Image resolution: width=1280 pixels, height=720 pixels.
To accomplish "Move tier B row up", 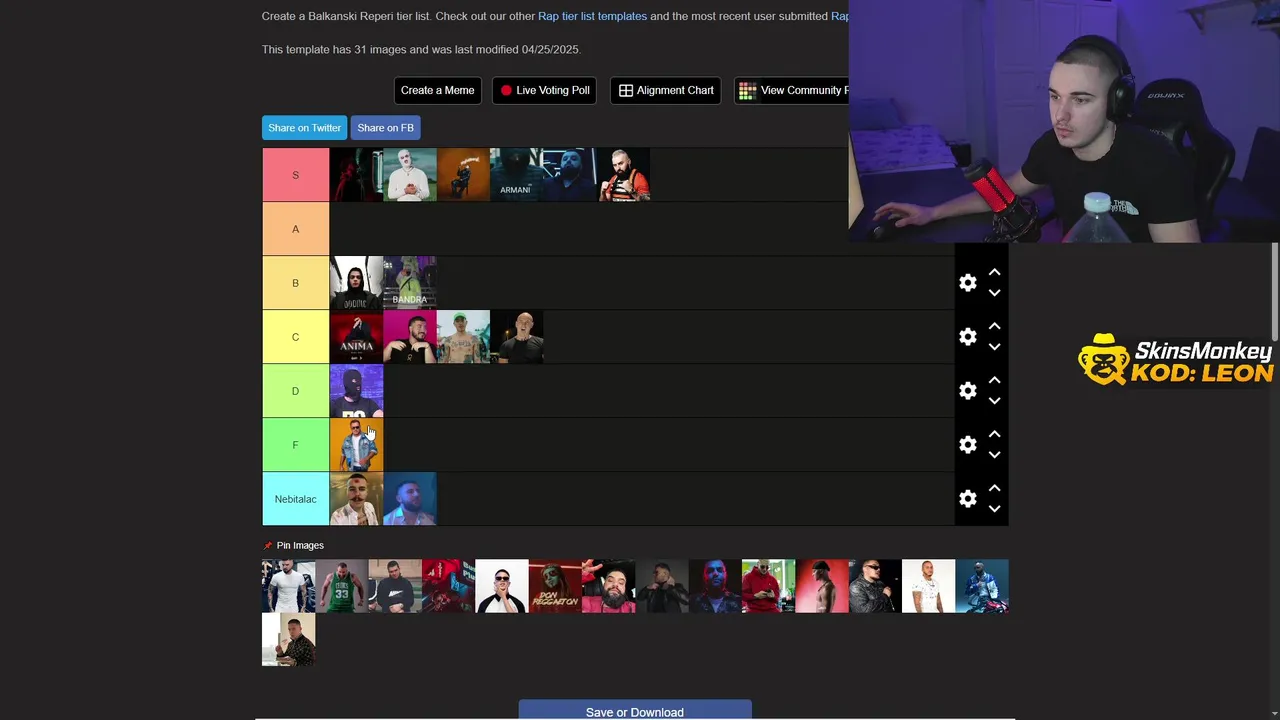I will (994, 272).
